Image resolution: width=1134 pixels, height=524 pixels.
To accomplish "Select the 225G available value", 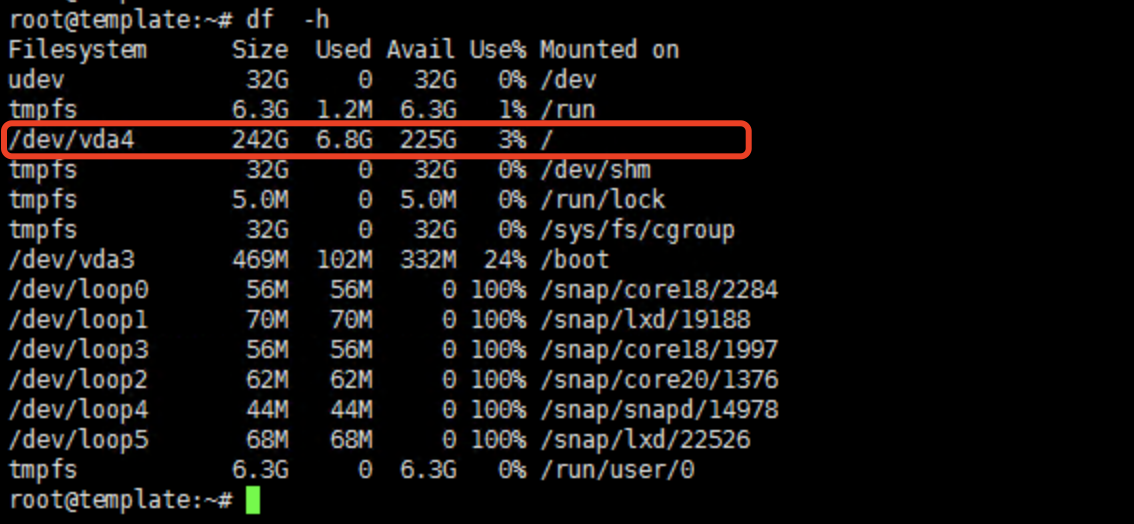I will 428,140.
